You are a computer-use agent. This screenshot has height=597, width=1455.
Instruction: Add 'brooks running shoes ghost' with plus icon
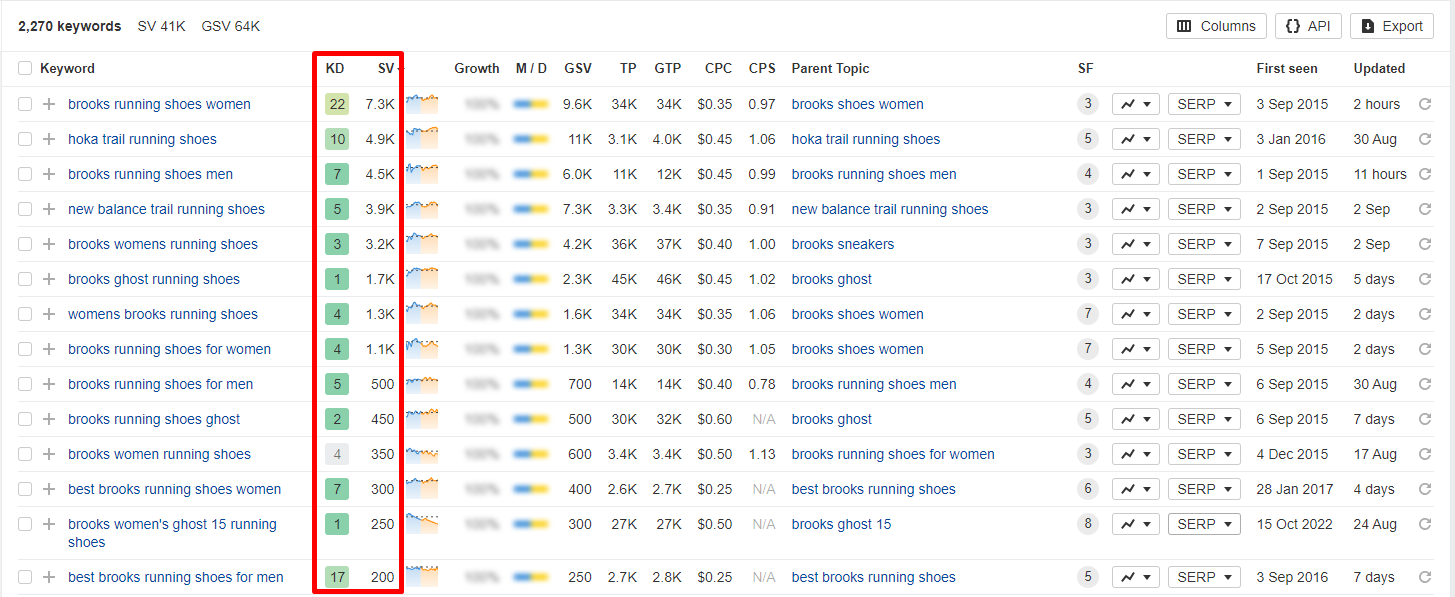point(49,419)
